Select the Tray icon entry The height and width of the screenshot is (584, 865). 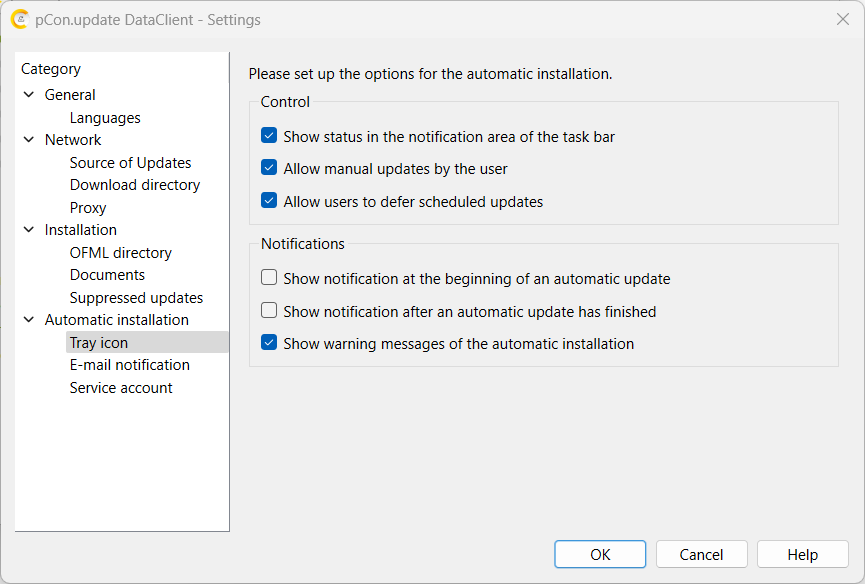tap(147, 342)
